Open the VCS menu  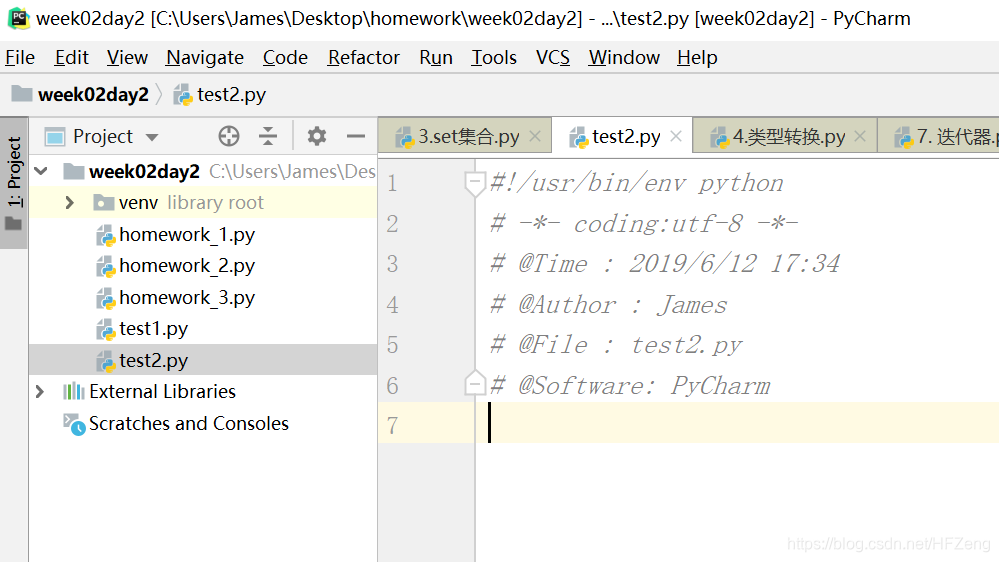(552, 57)
